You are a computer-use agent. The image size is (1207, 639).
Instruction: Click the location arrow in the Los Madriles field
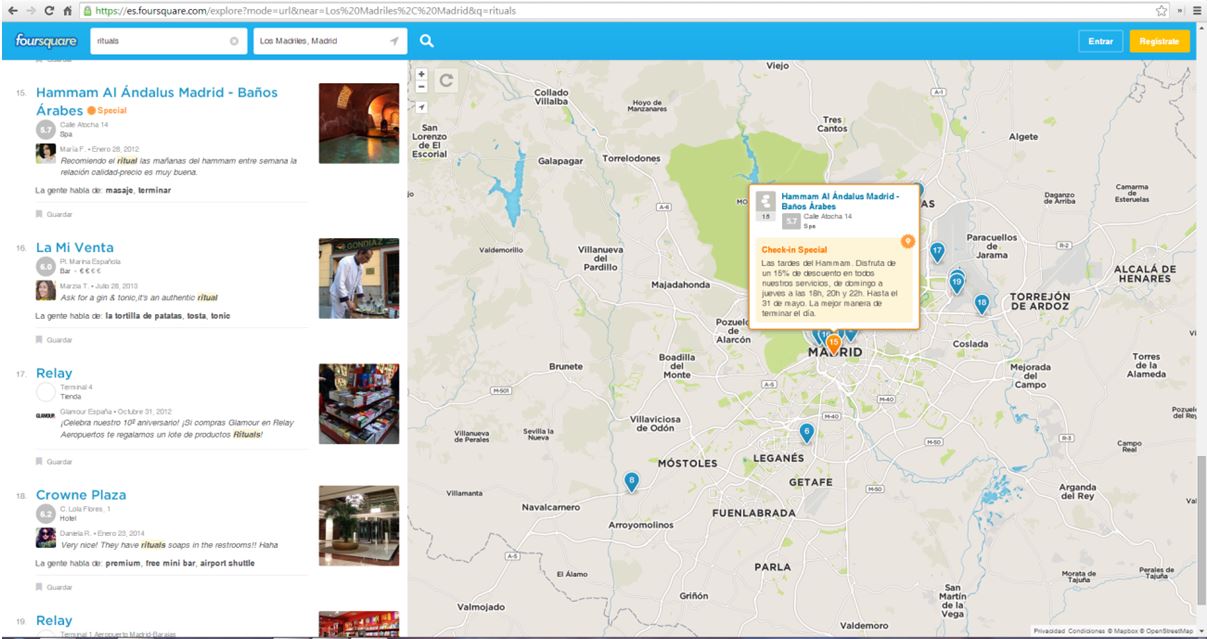pos(394,41)
